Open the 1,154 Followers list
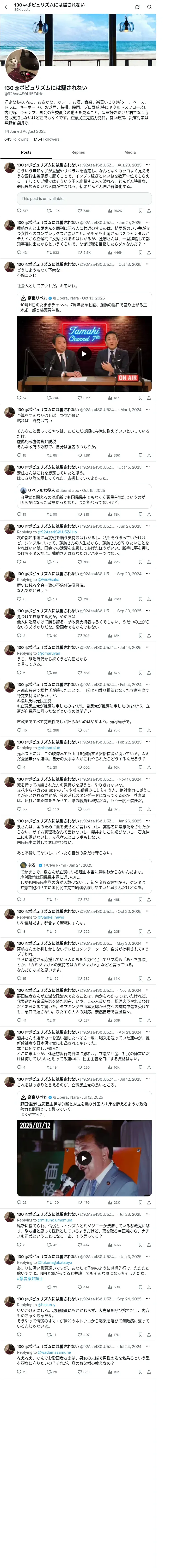 click(x=46, y=139)
